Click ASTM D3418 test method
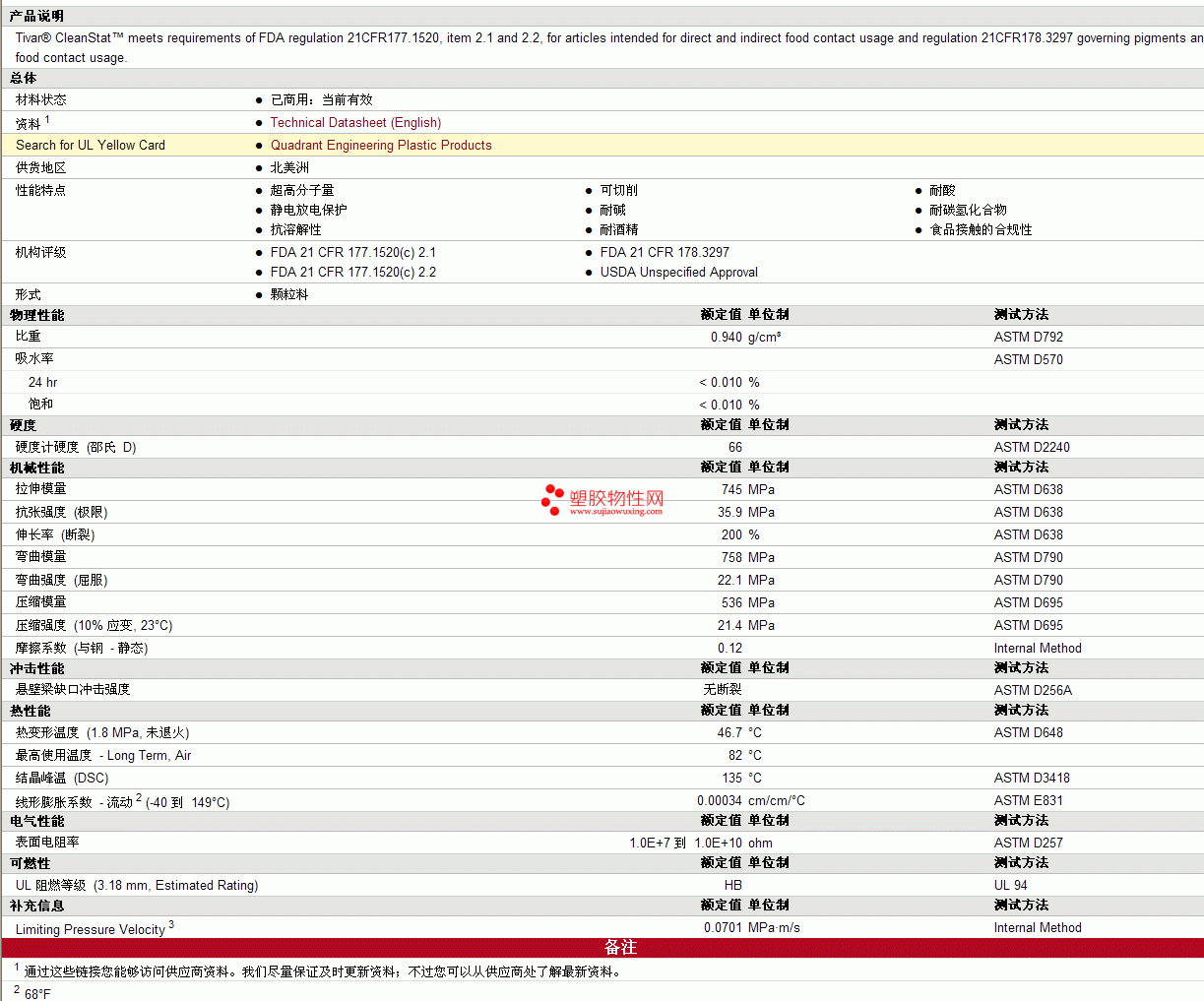The height and width of the screenshot is (1001, 1204). coord(1032,778)
